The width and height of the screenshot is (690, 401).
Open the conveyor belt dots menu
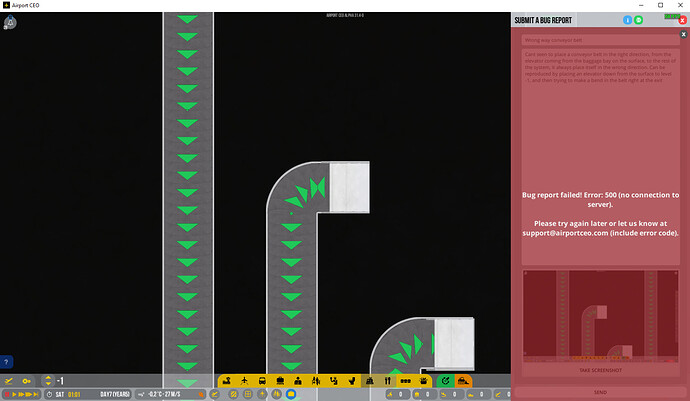[x=405, y=381]
